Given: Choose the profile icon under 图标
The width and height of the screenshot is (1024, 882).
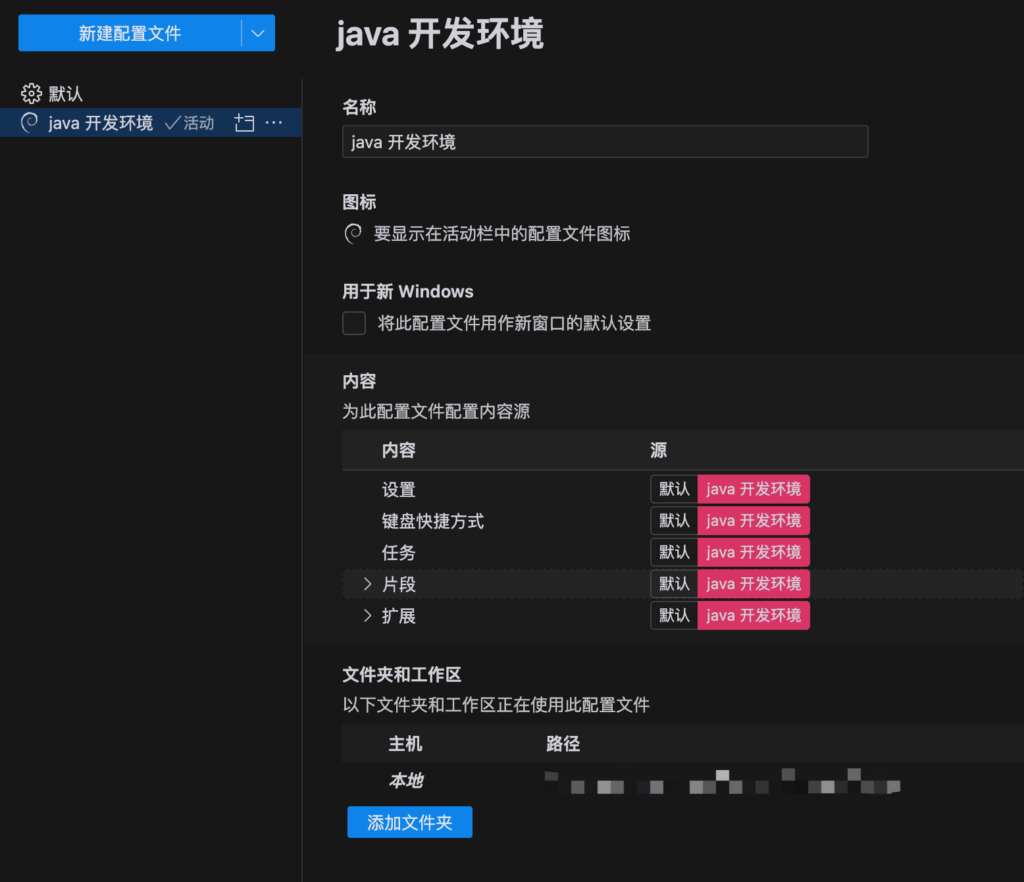Looking at the screenshot, I should (x=353, y=234).
